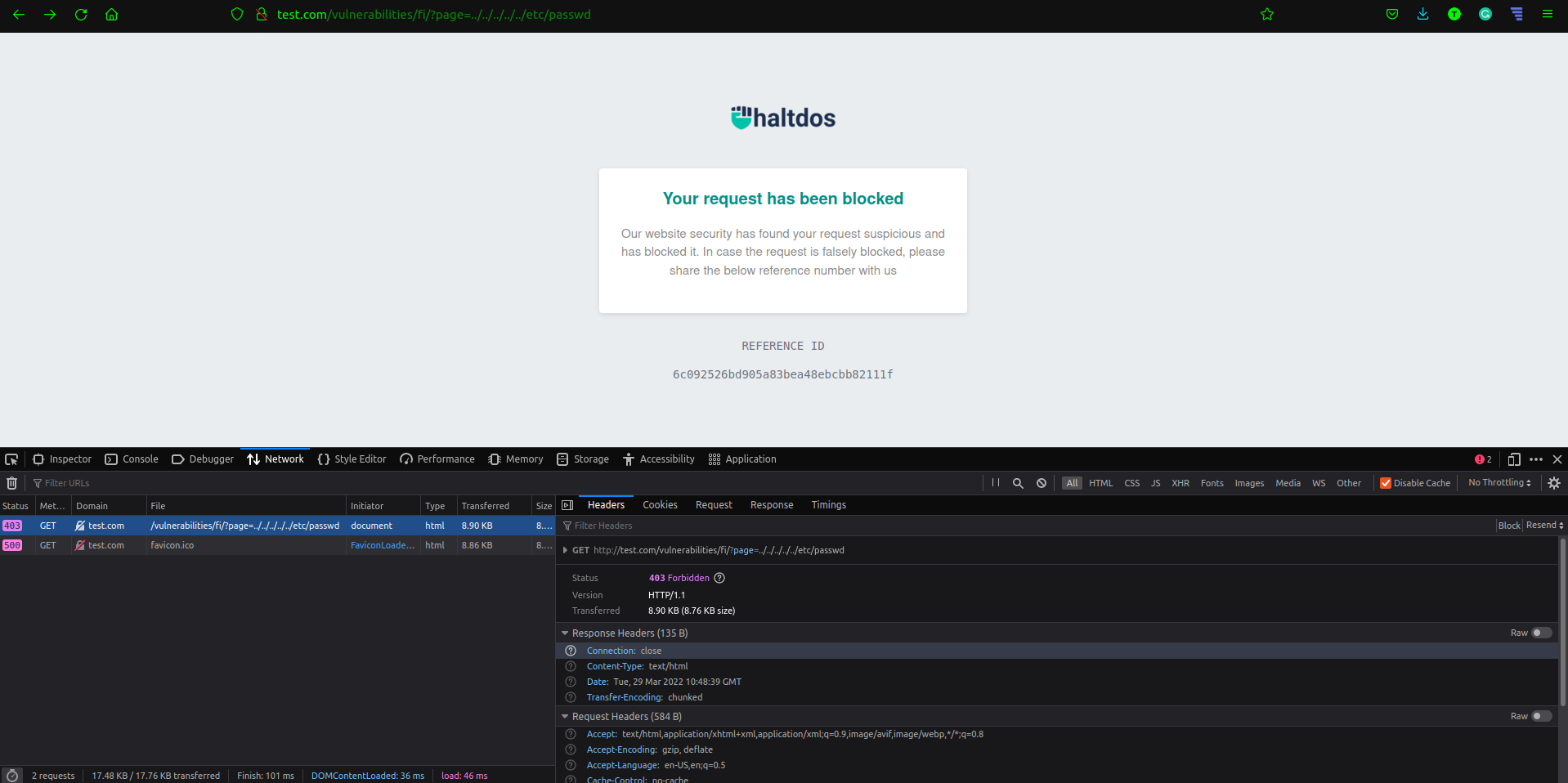Expand the GET request URL details
Screen dimensions: 1568x783
(565, 550)
